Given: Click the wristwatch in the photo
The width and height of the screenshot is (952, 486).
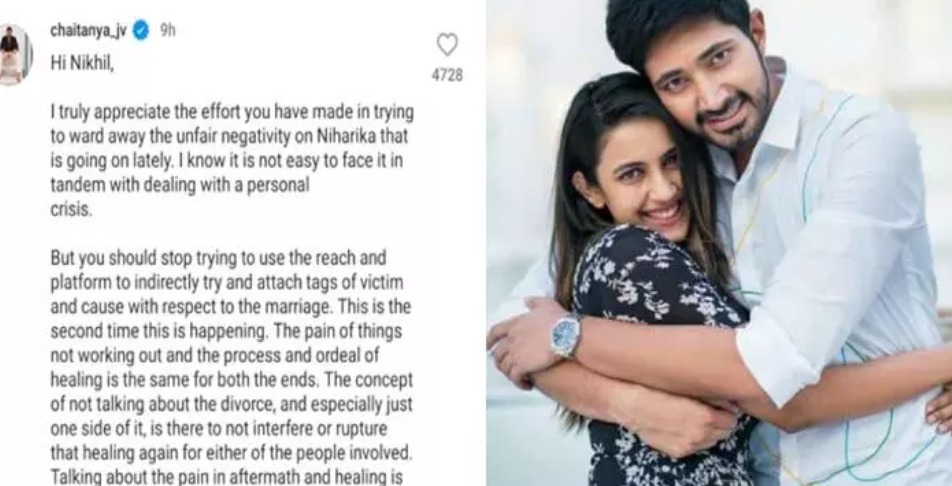Looking at the screenshot, I should 566,335.
